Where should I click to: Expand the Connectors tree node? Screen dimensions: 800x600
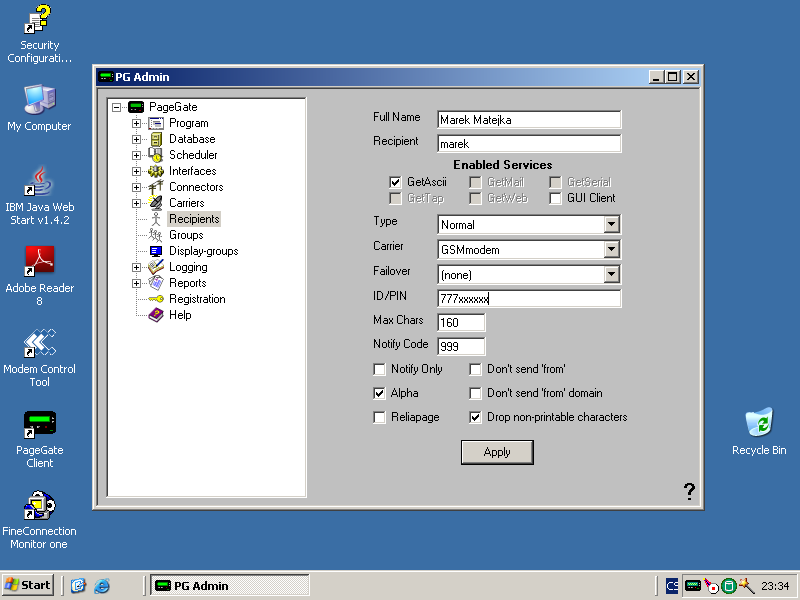[x=136, y=187]
